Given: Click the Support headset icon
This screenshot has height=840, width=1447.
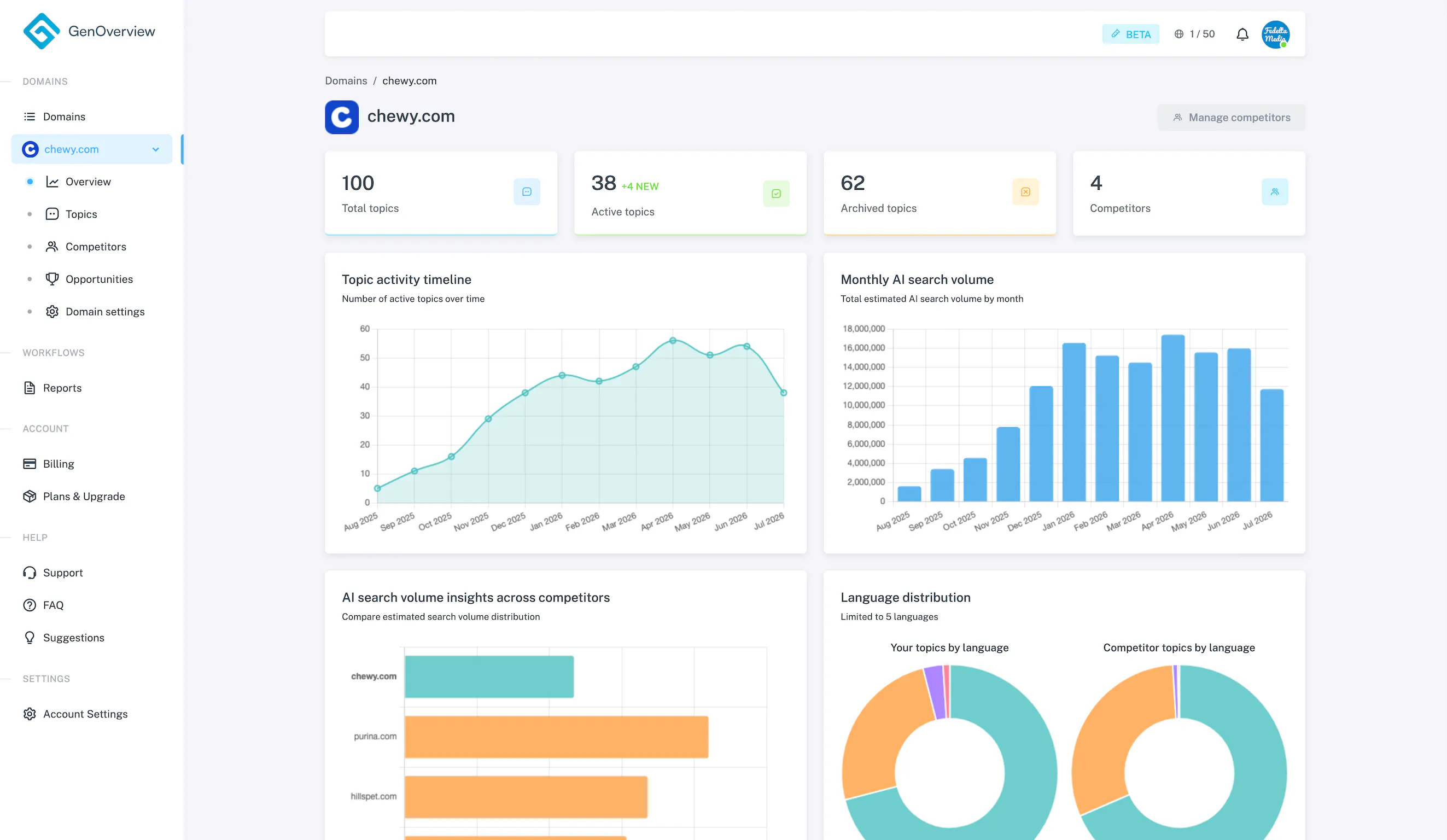Looking at the screenshot, I should 30,573.
